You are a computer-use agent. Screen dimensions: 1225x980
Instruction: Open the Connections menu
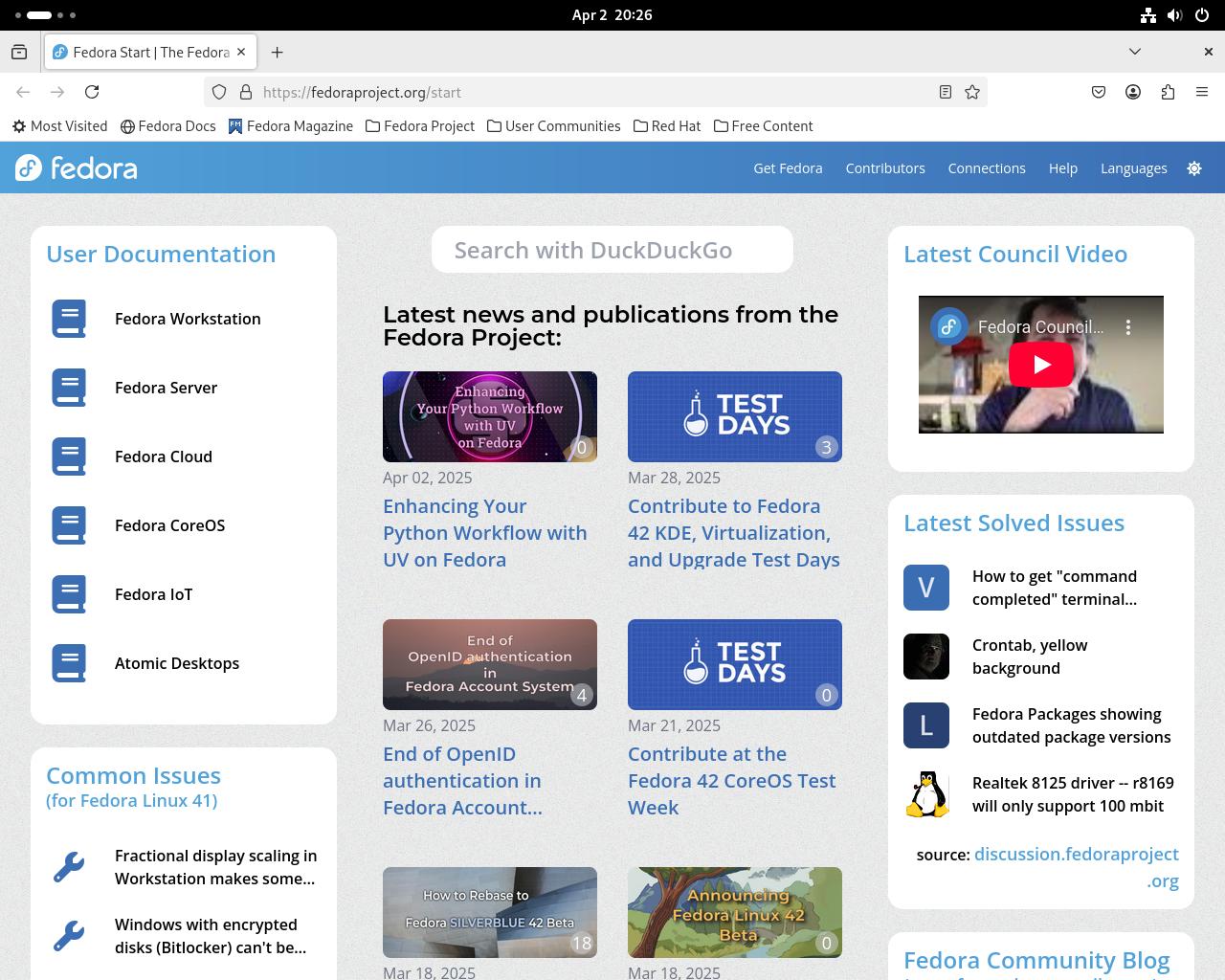pos(987,167)
